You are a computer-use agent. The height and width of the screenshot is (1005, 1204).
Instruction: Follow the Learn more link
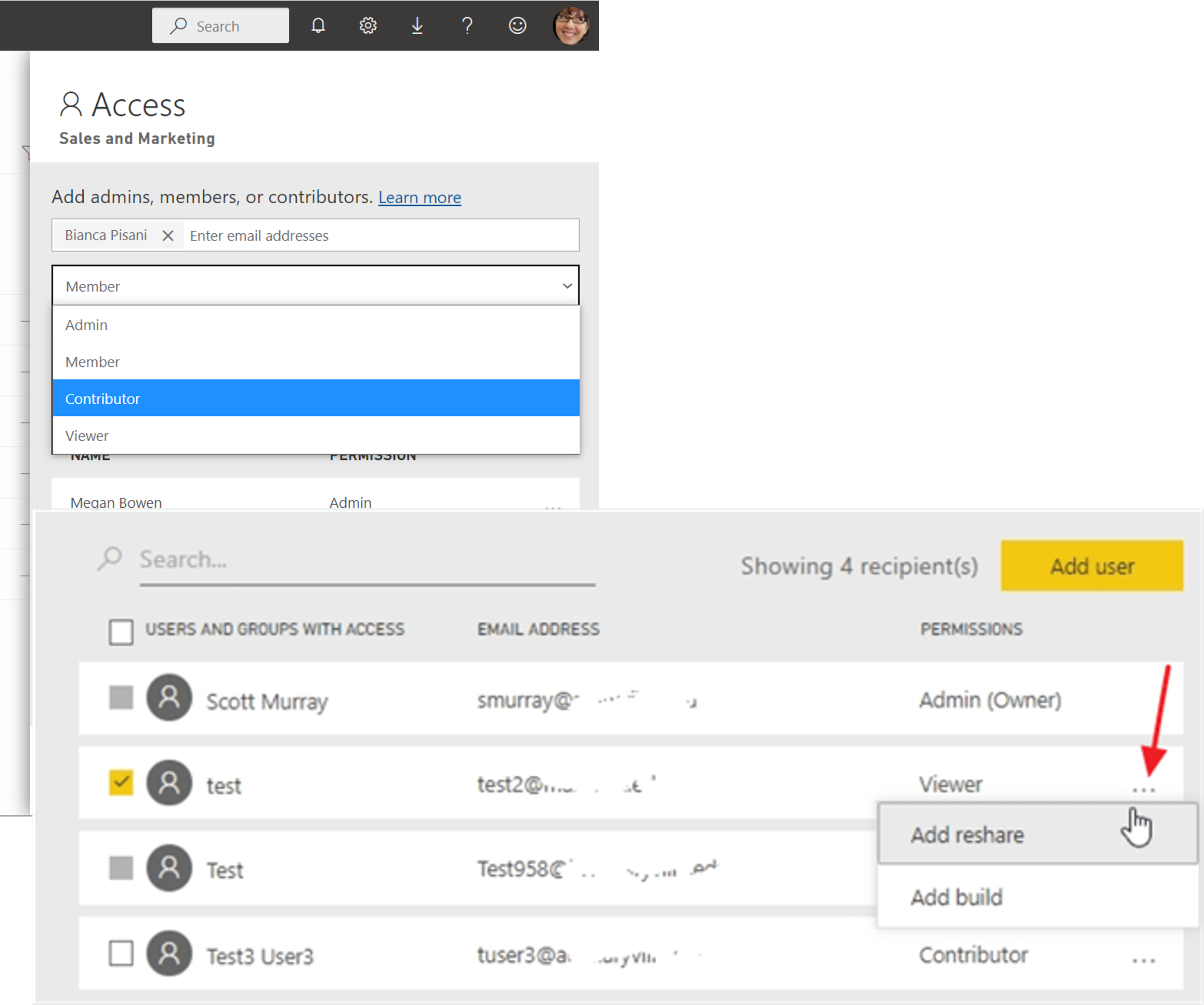tap(420, 197)
